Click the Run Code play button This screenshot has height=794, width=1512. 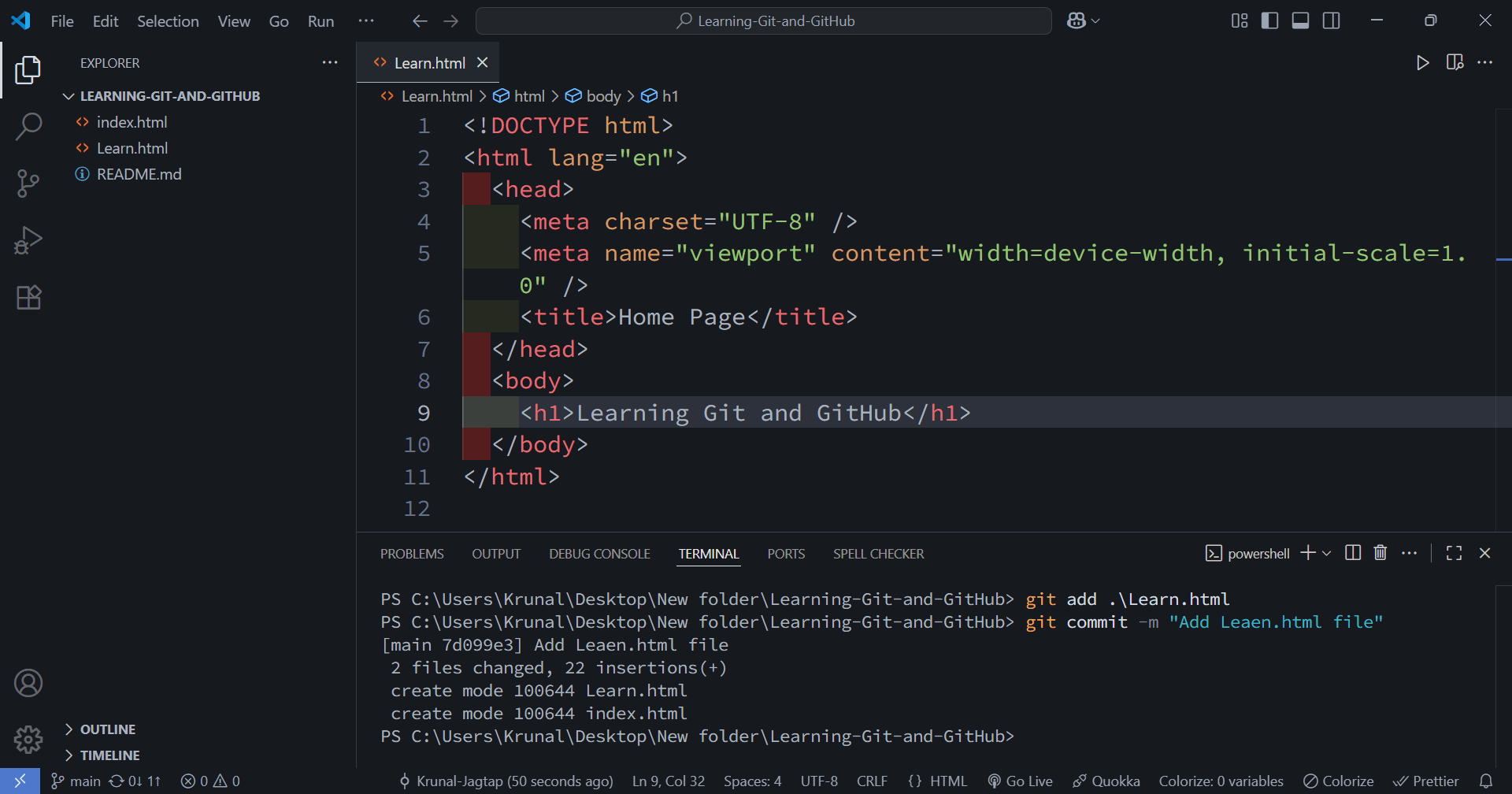point(1422,63)
